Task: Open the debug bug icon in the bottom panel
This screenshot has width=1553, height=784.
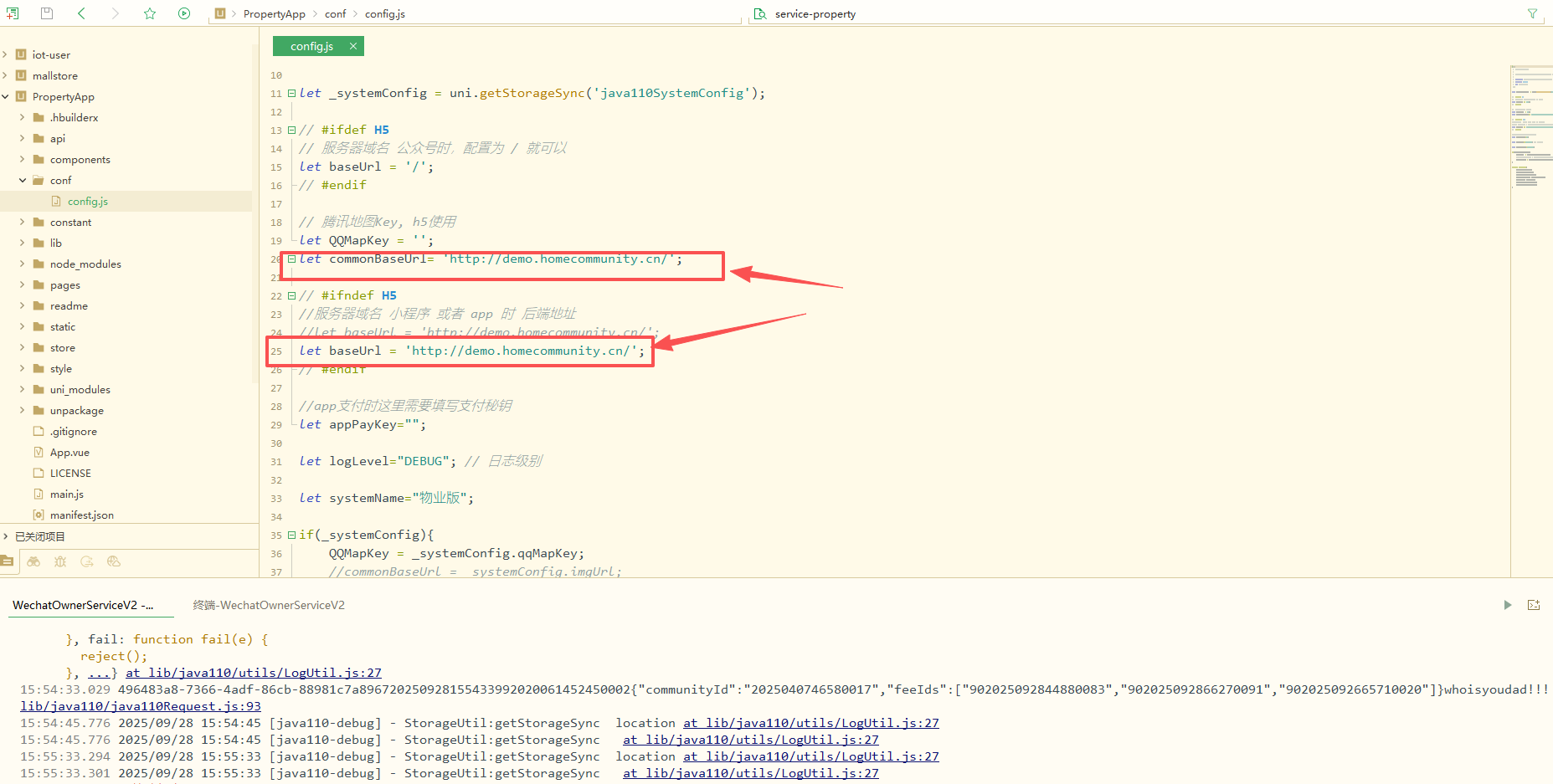Action: [x=60, y=561]
